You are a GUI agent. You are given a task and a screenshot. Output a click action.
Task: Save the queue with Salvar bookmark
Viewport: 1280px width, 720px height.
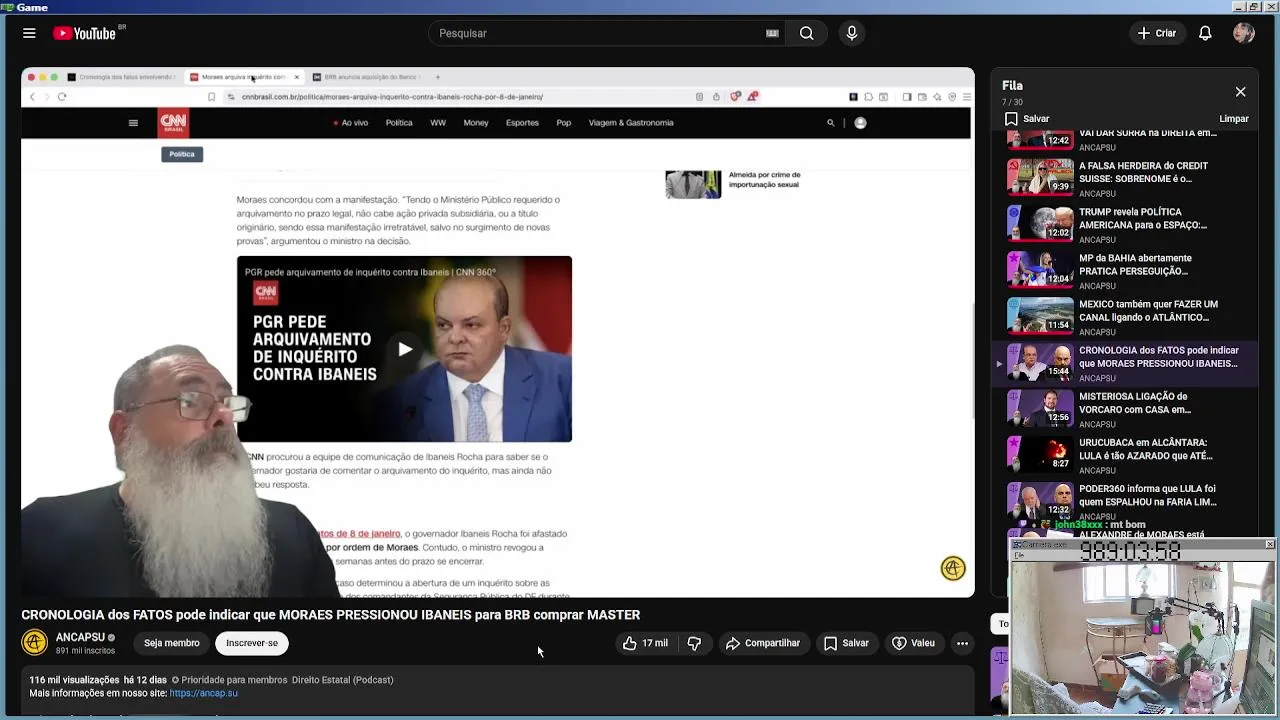point(1027,119)
